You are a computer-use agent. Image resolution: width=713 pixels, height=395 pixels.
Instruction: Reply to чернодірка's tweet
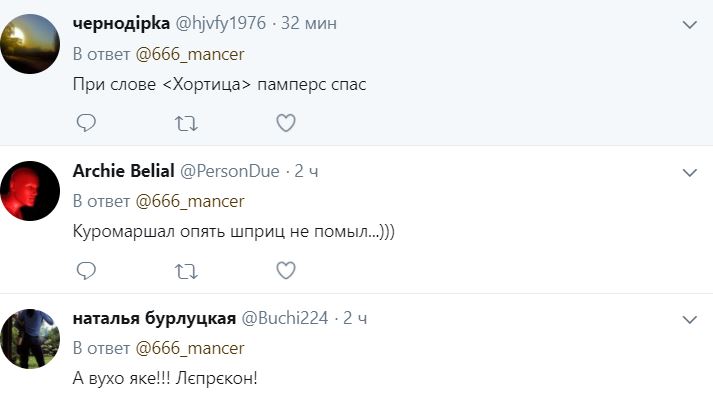pyautogui.click(x=86, y=123)
